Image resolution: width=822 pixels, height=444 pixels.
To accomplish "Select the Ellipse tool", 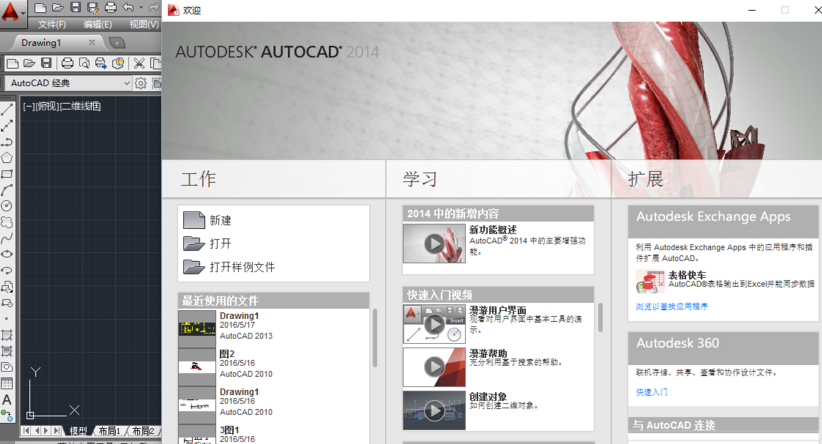I will [x=7, y=254].
